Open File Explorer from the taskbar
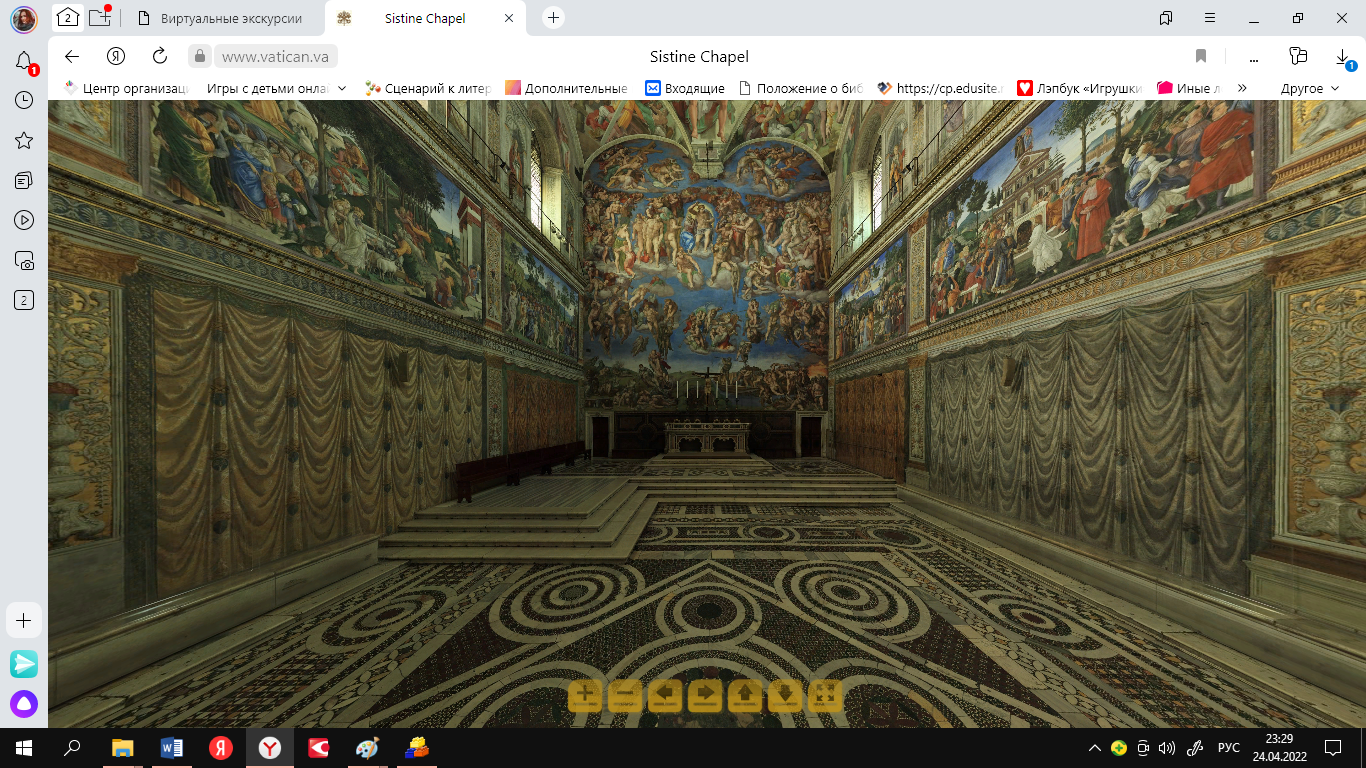 [122, 747]
